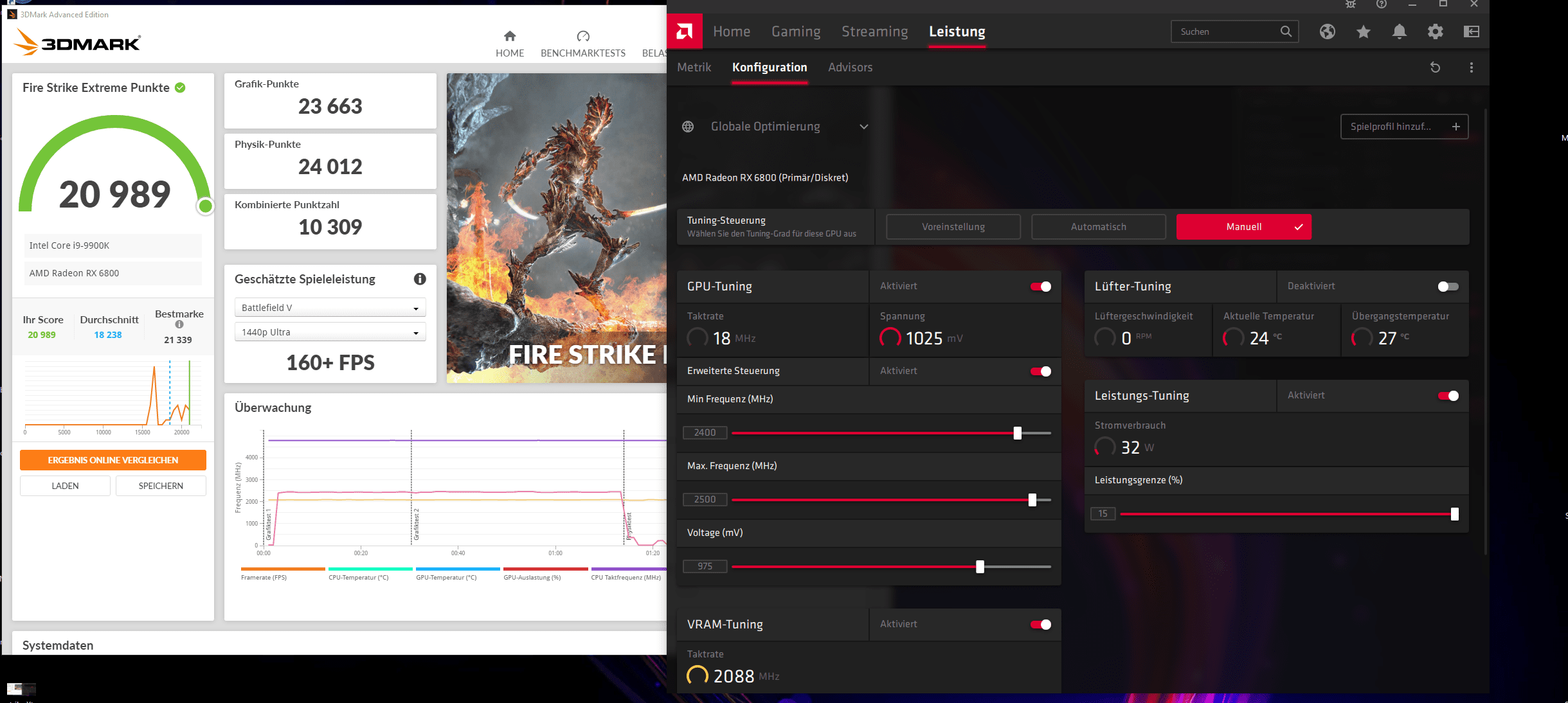Click the 3DMark HOME icon

pos(510,37)
